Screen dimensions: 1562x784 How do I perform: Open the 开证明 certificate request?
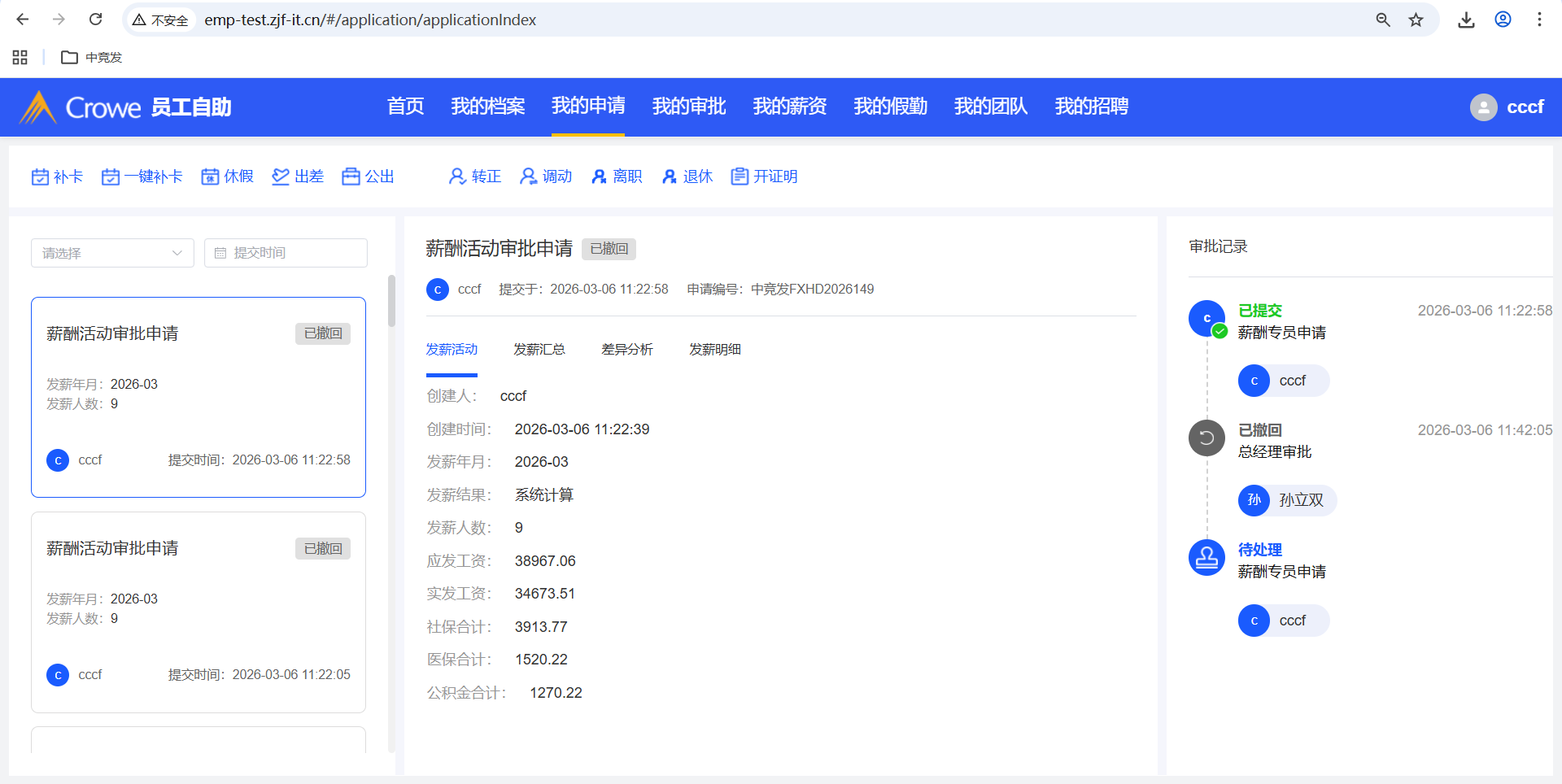[x=764, y=176]
